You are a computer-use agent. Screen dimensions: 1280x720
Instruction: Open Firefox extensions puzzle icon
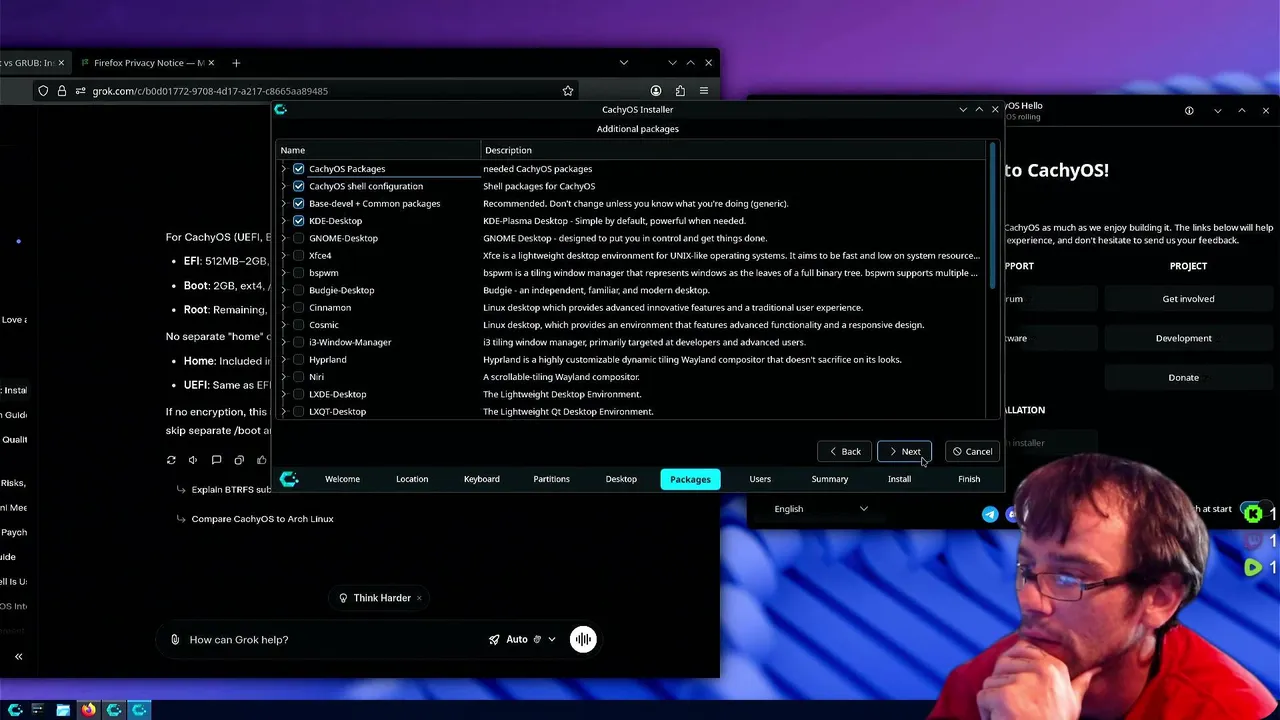pyautogui.click(x=680, y=91)
